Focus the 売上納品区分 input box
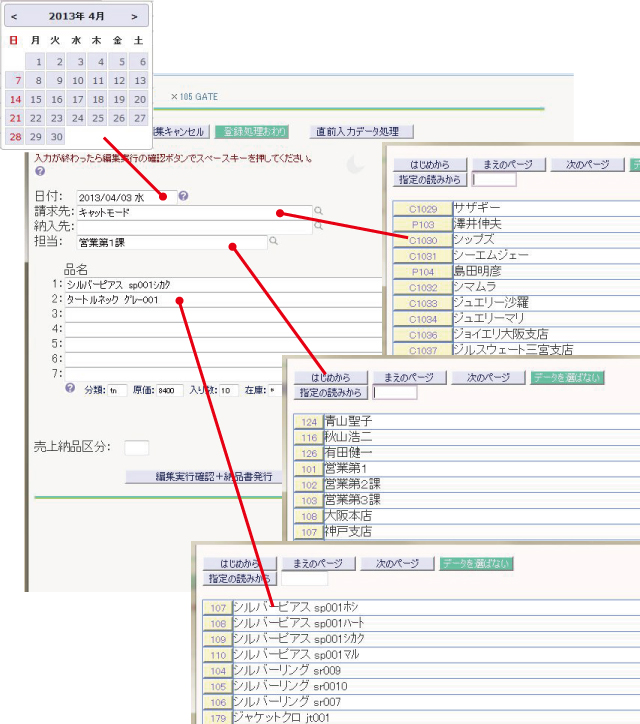Screen dimensions: 640x724 tap(137, 447)
